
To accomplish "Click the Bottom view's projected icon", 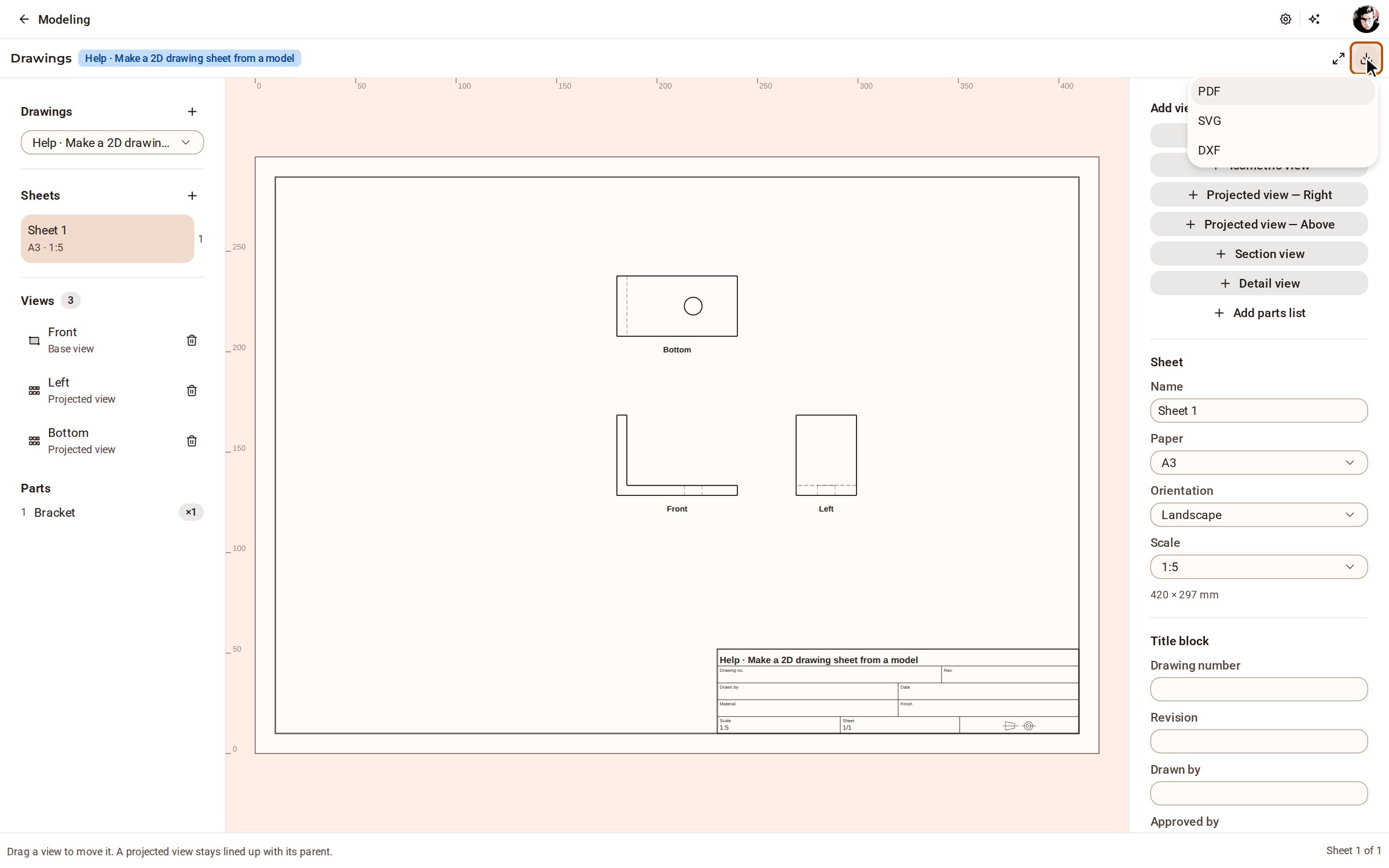I will coord(34,441).
